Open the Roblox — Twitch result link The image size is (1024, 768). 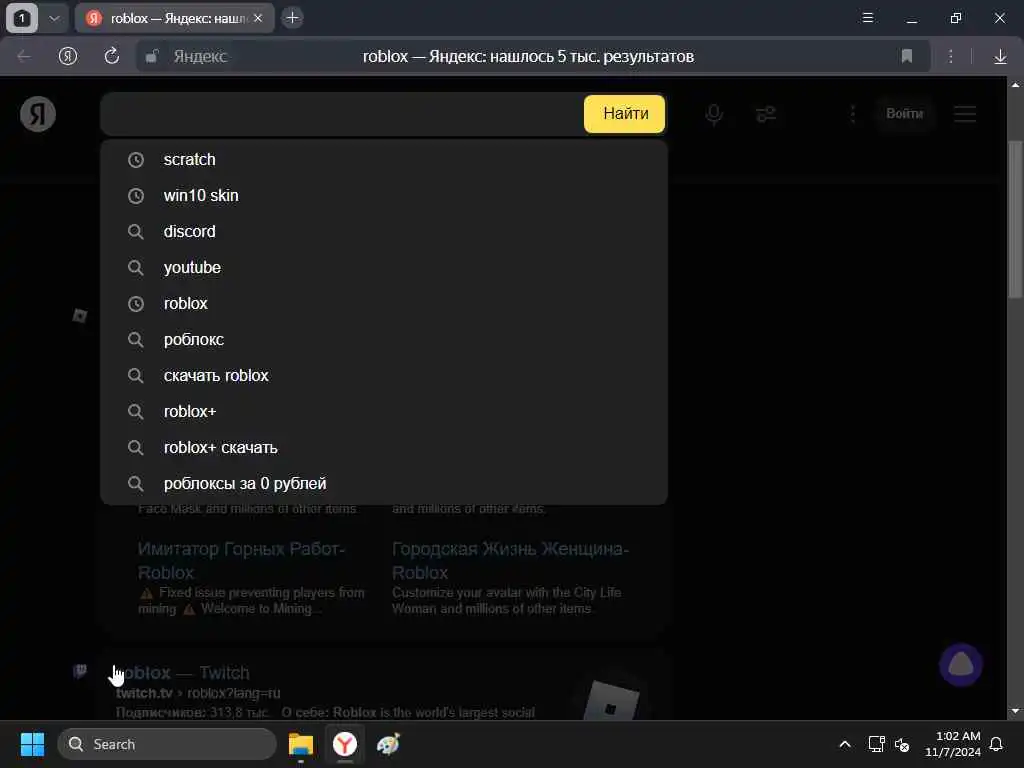pos(182,673)
